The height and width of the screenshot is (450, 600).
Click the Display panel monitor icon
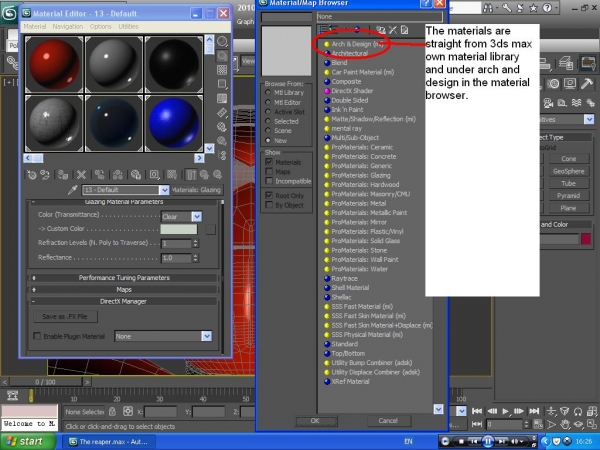(x=570, y=83)
